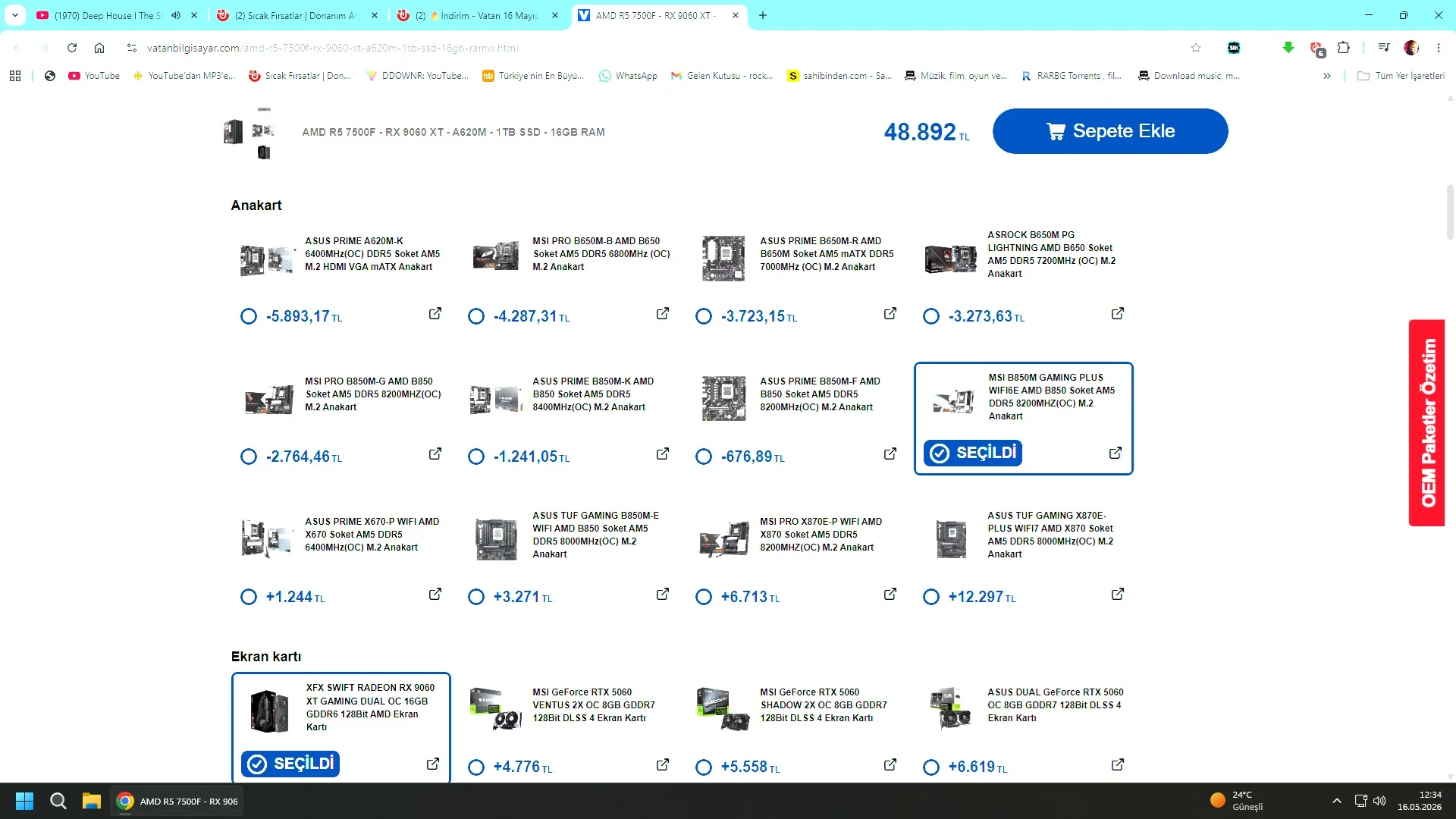Go to browser home page

(99, 48)
